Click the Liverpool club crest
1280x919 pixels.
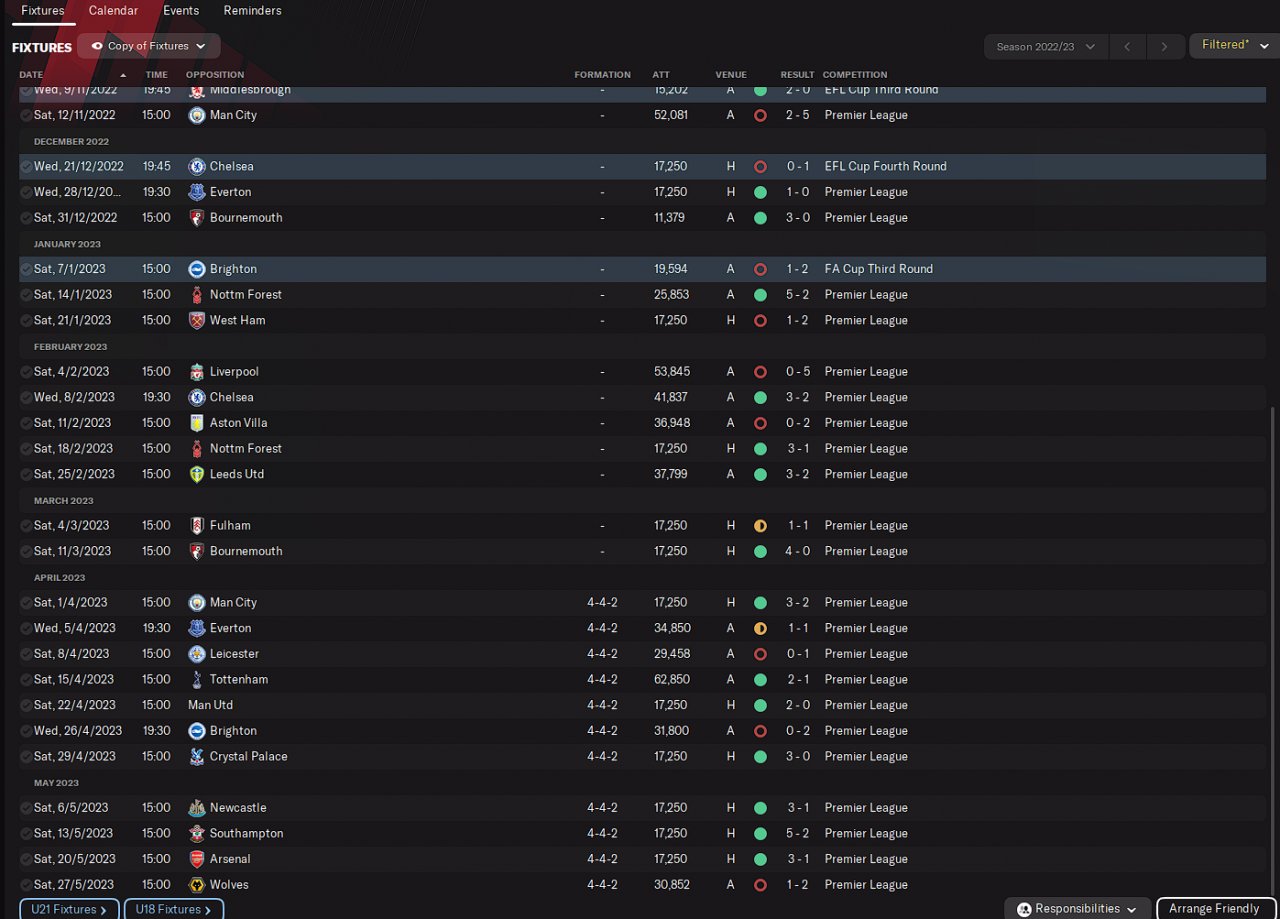[197, 371]
